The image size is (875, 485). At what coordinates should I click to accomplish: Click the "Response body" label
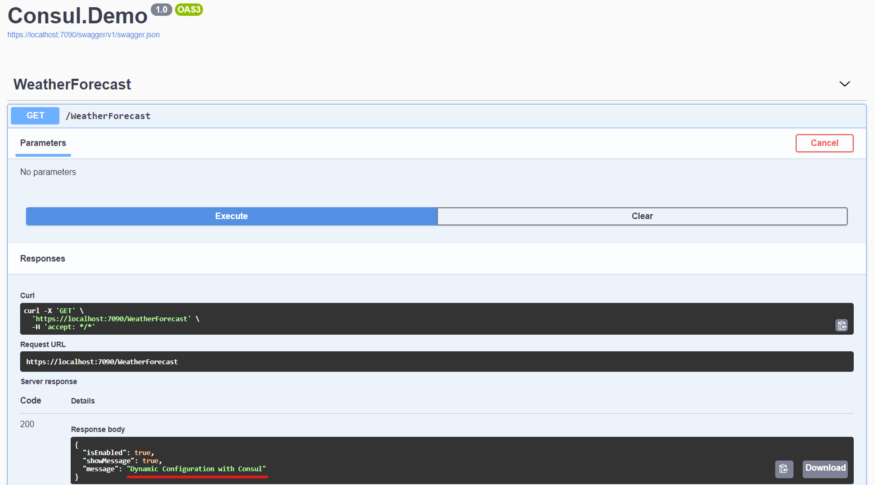[98, 429]
